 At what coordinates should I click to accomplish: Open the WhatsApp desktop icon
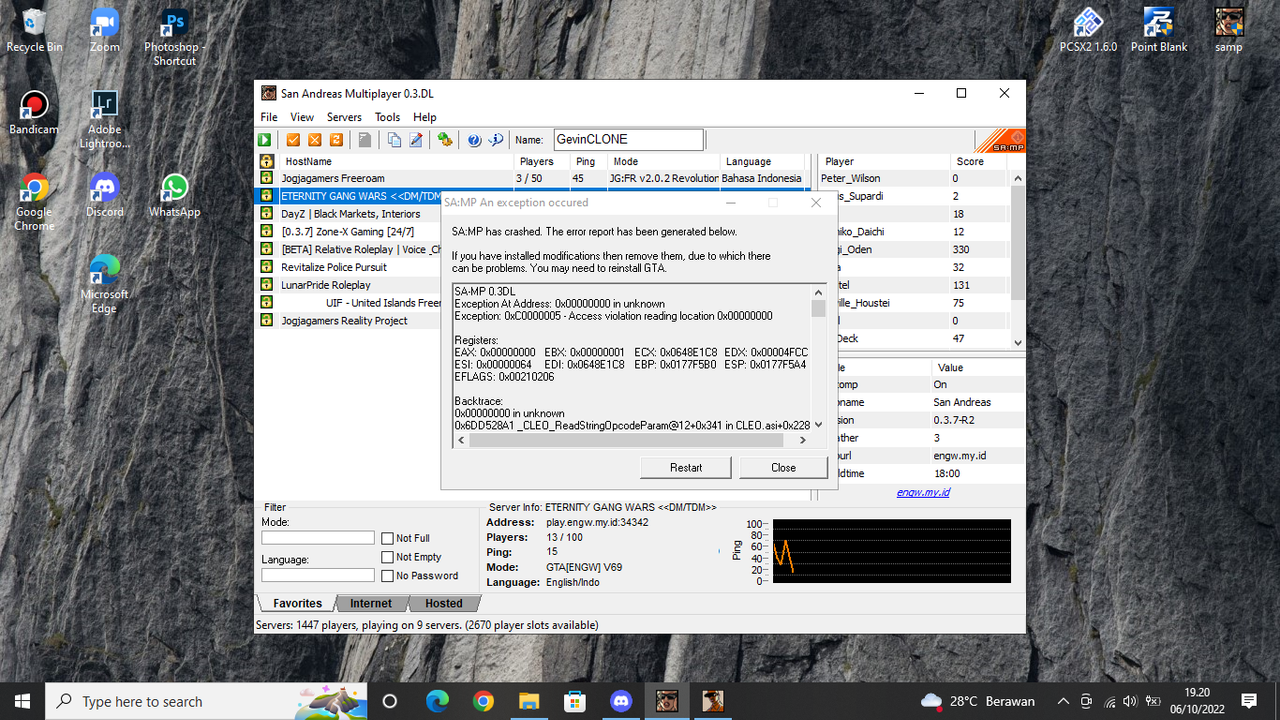(175, 195)
